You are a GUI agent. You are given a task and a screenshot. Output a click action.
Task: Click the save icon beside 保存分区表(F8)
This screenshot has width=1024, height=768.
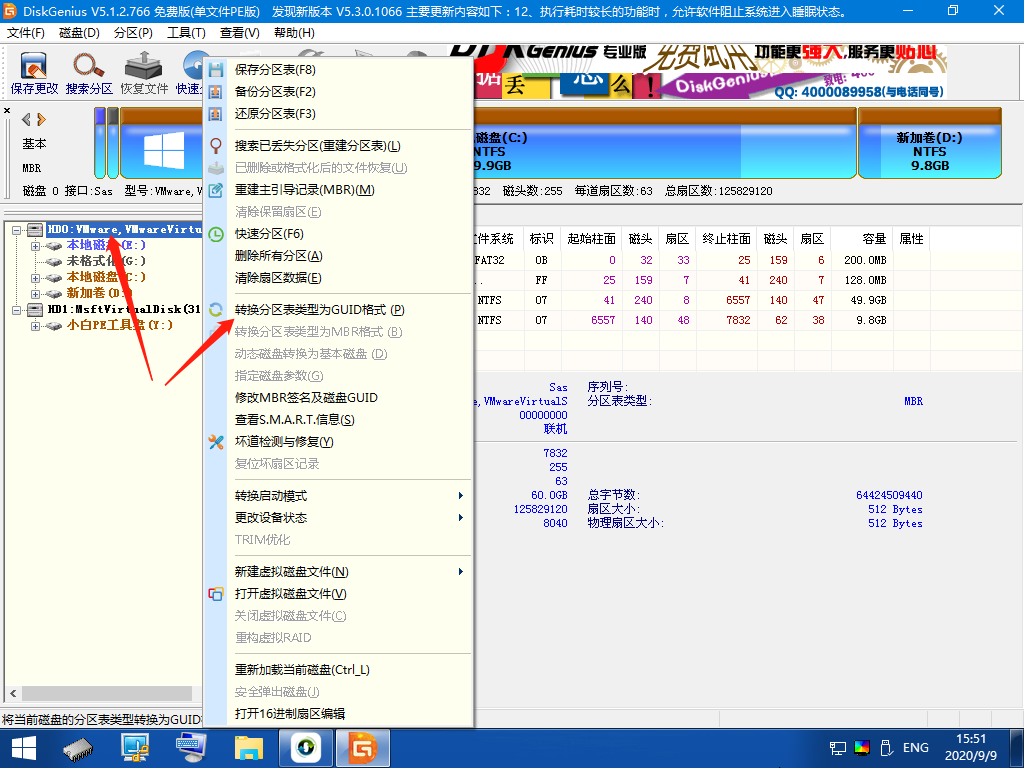point(215,70)
